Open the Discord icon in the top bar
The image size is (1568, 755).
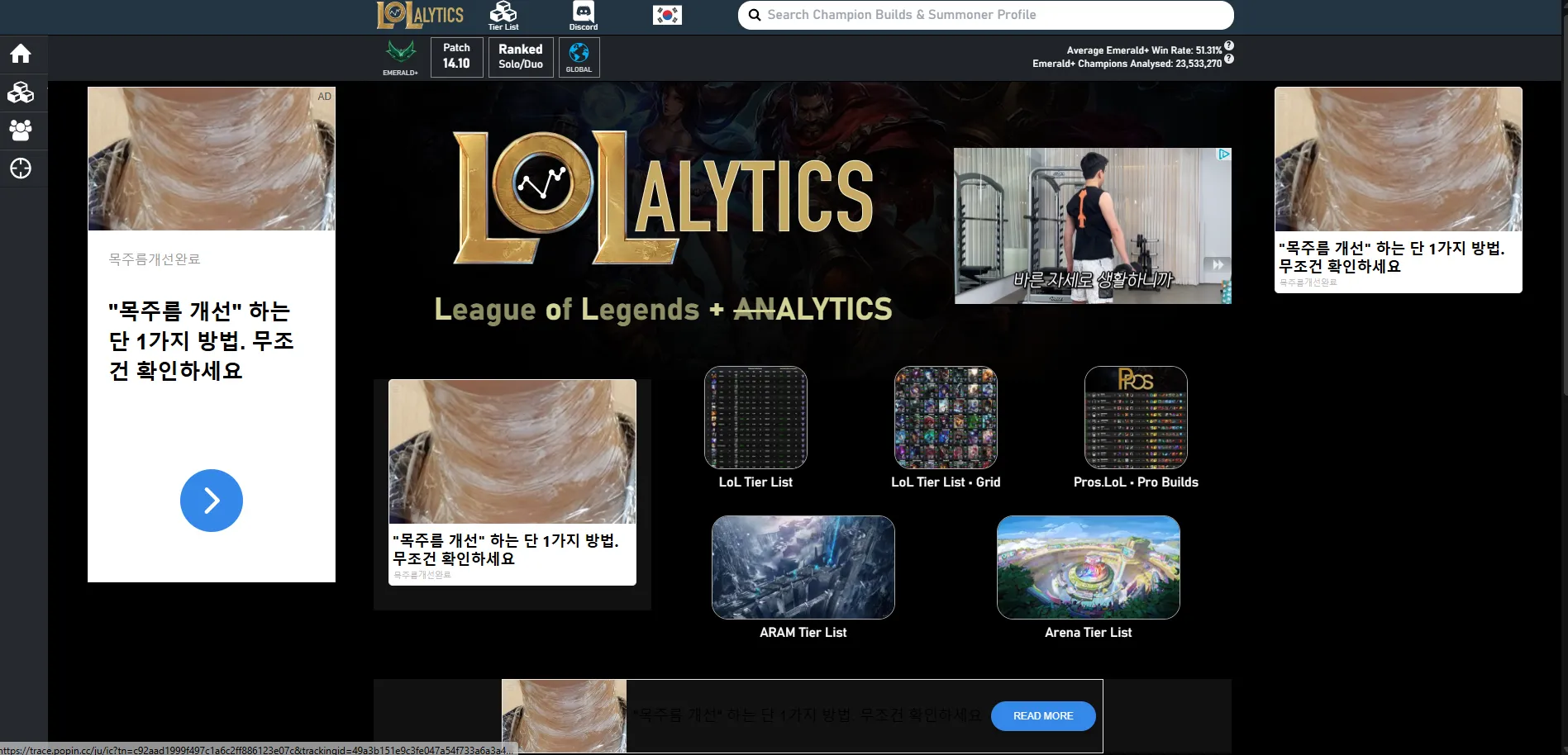[584, 16]
